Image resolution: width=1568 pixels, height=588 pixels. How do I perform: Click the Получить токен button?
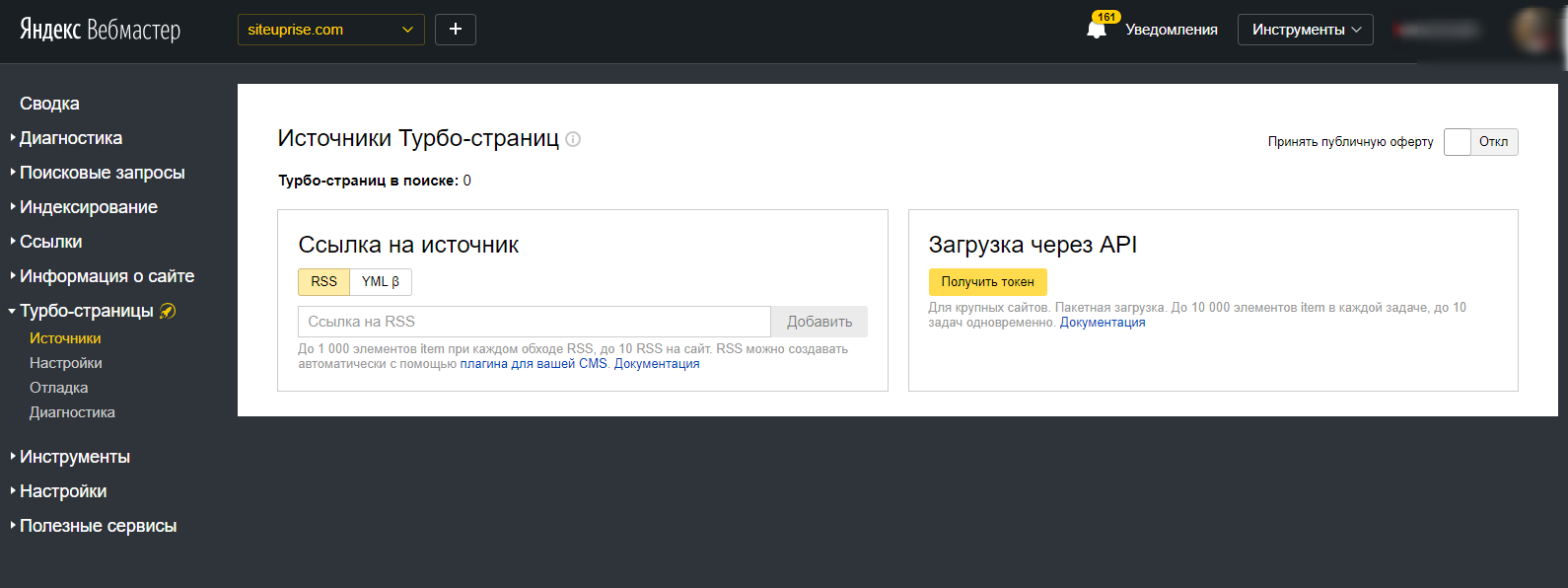(x=987, y=282)
